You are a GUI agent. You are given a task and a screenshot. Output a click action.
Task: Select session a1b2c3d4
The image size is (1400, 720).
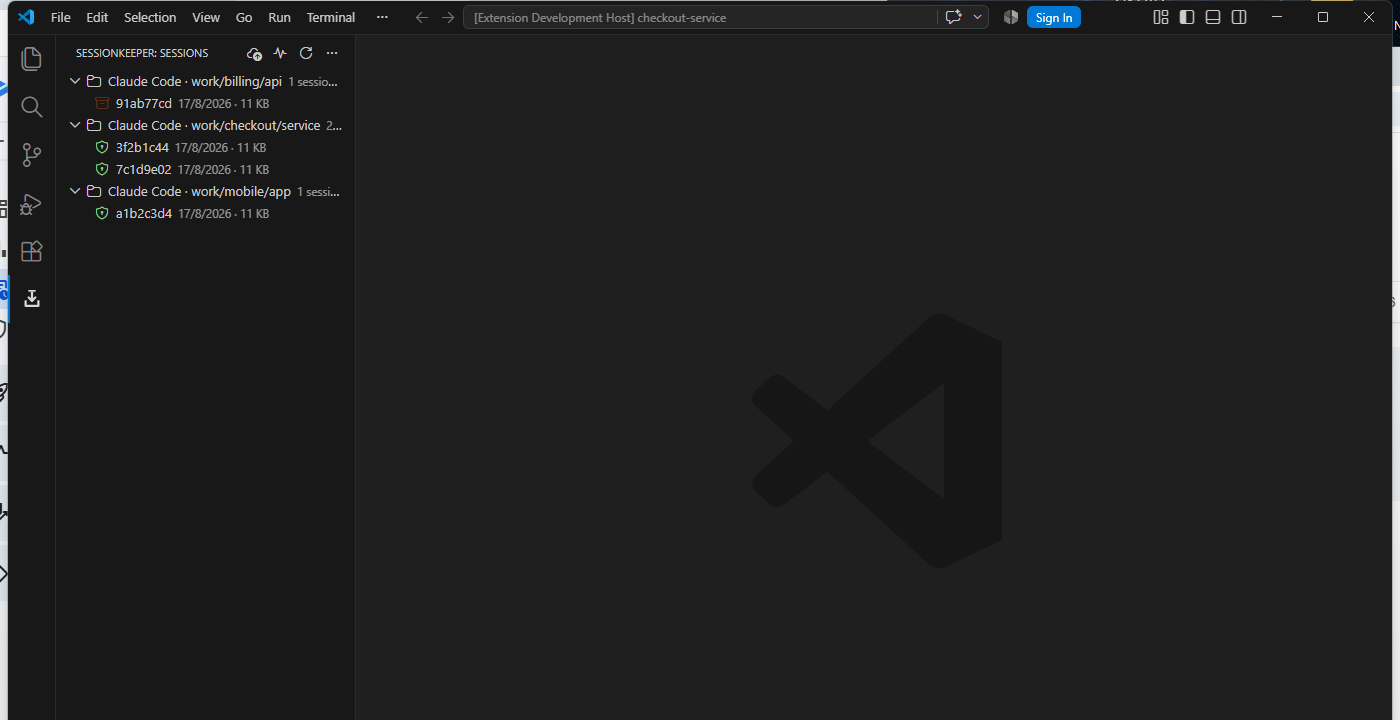205,213
